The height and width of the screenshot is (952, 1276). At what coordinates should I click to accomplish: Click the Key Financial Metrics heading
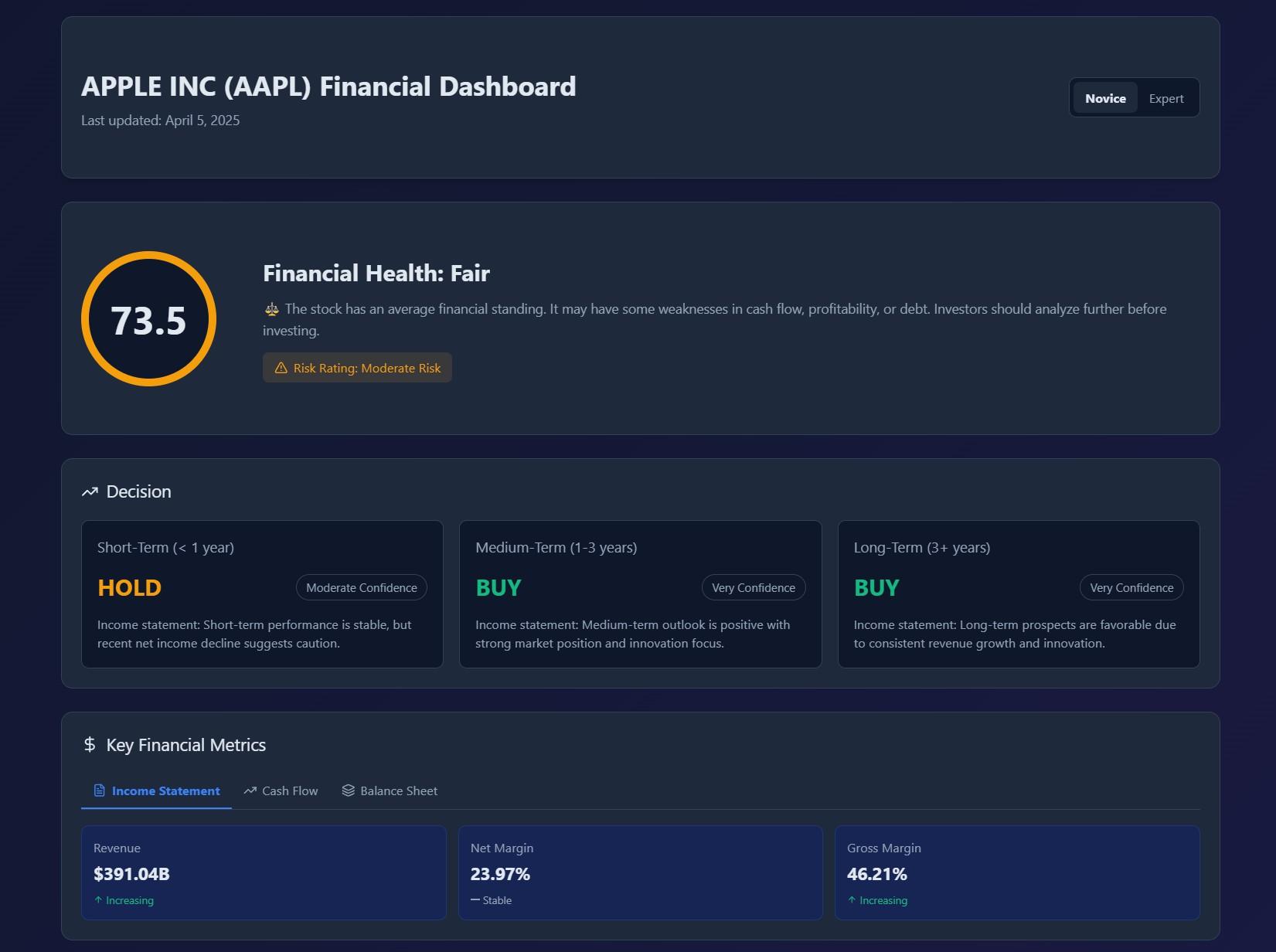(186, 745)
